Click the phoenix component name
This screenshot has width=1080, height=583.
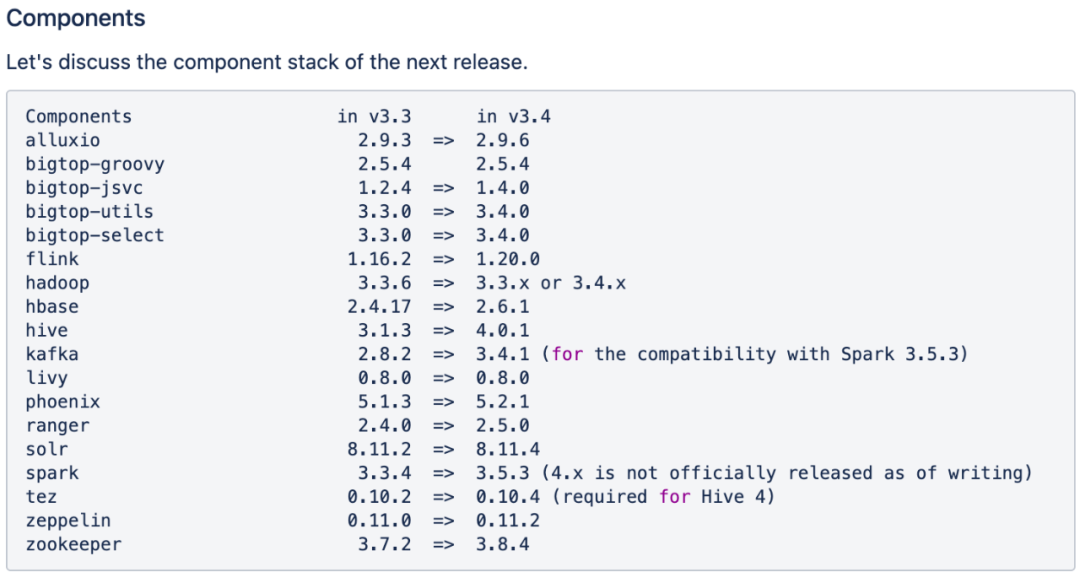point(63,402)
